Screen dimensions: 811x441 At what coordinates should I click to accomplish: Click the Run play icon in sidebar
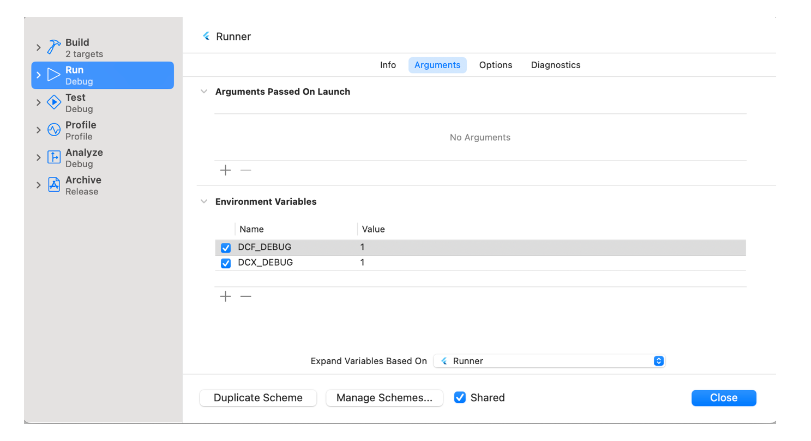click(x=54, y=75)
